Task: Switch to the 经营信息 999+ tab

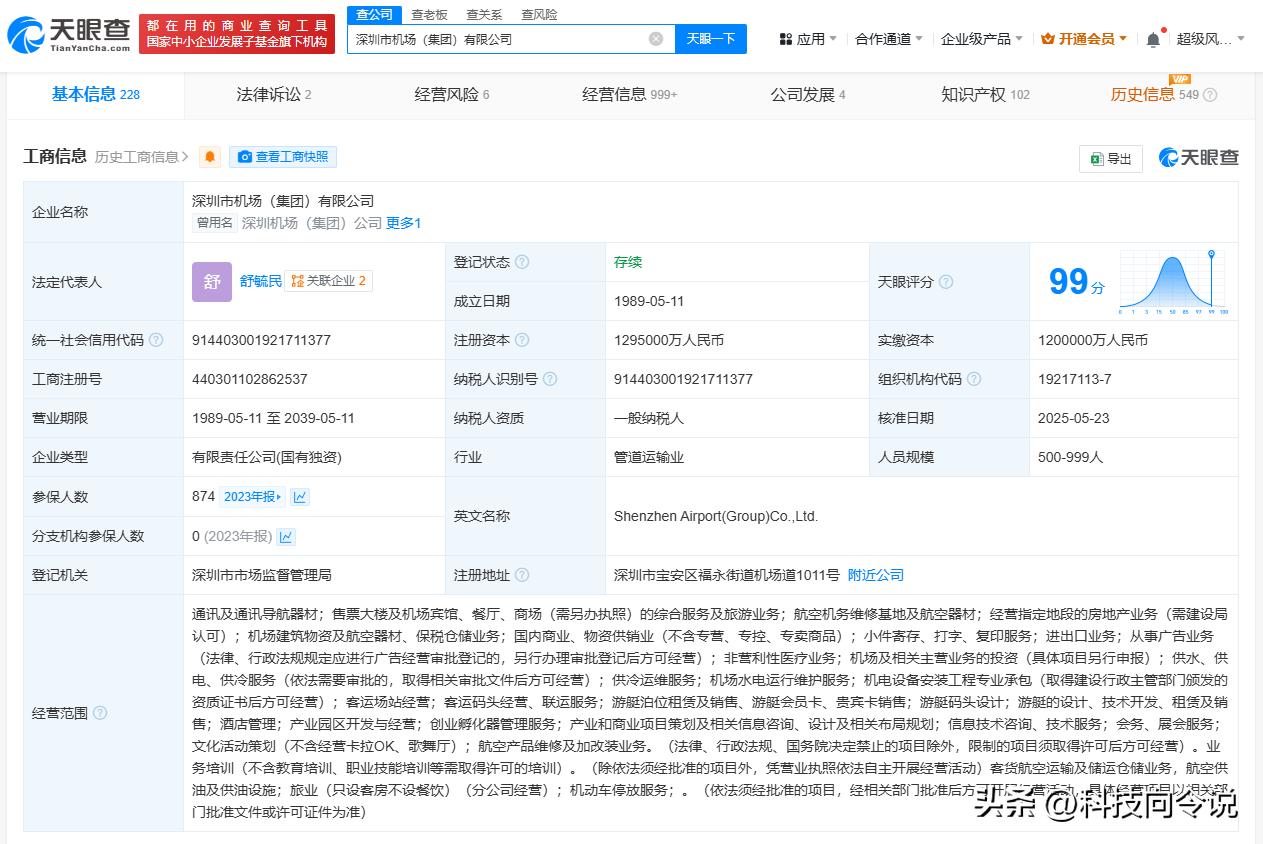Action: pyautogui.click(x=630, y=95)
